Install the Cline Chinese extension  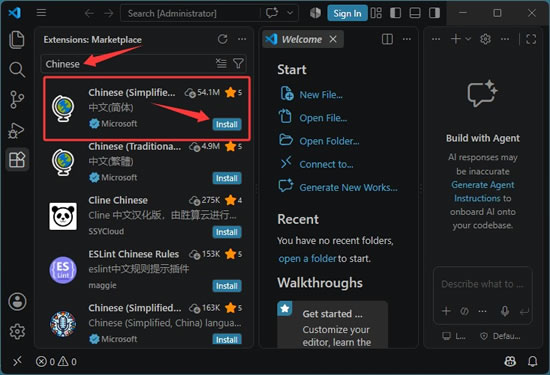[227, 232]
